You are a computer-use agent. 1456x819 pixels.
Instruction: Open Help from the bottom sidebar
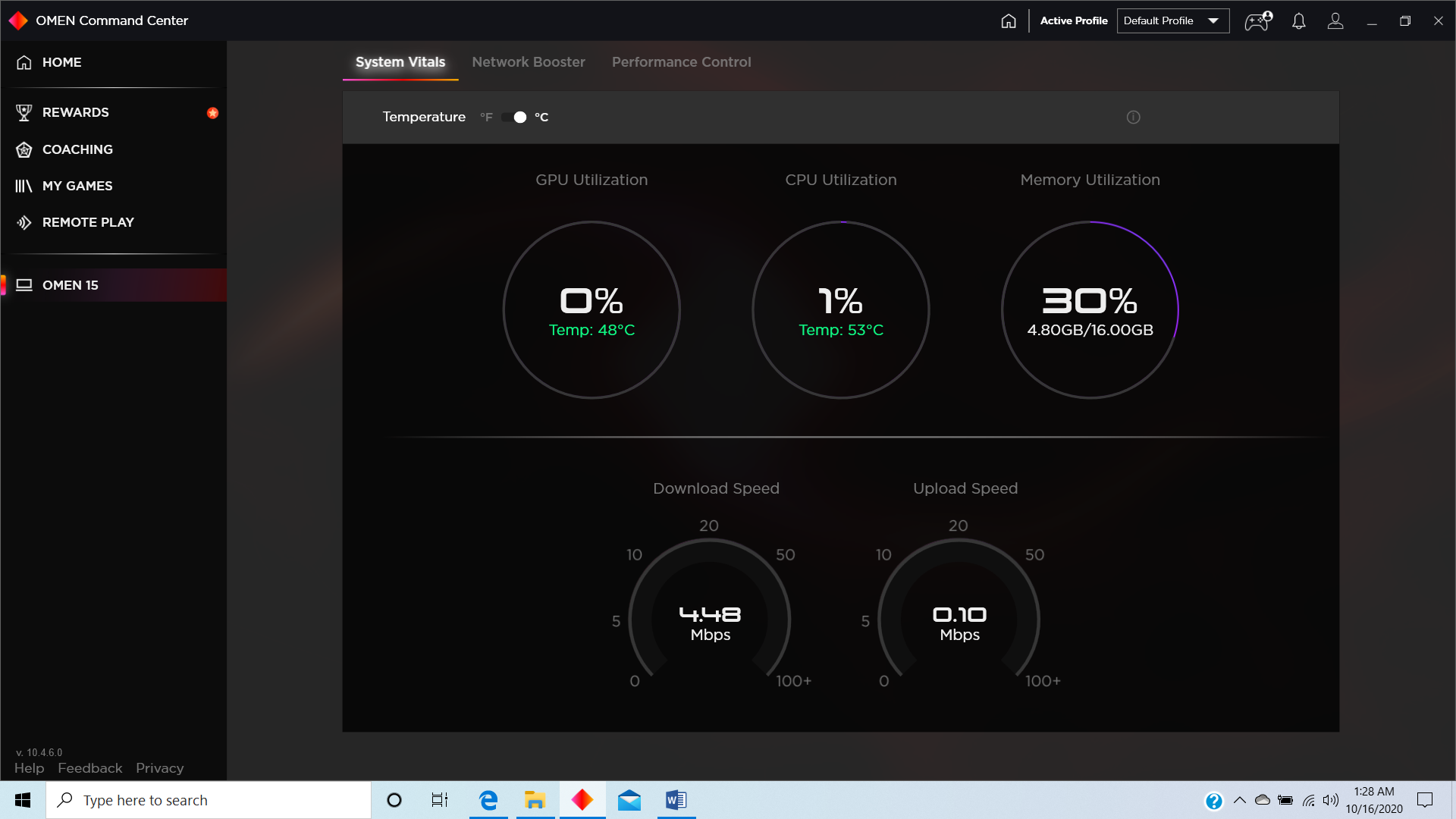[x=29, y=767]
